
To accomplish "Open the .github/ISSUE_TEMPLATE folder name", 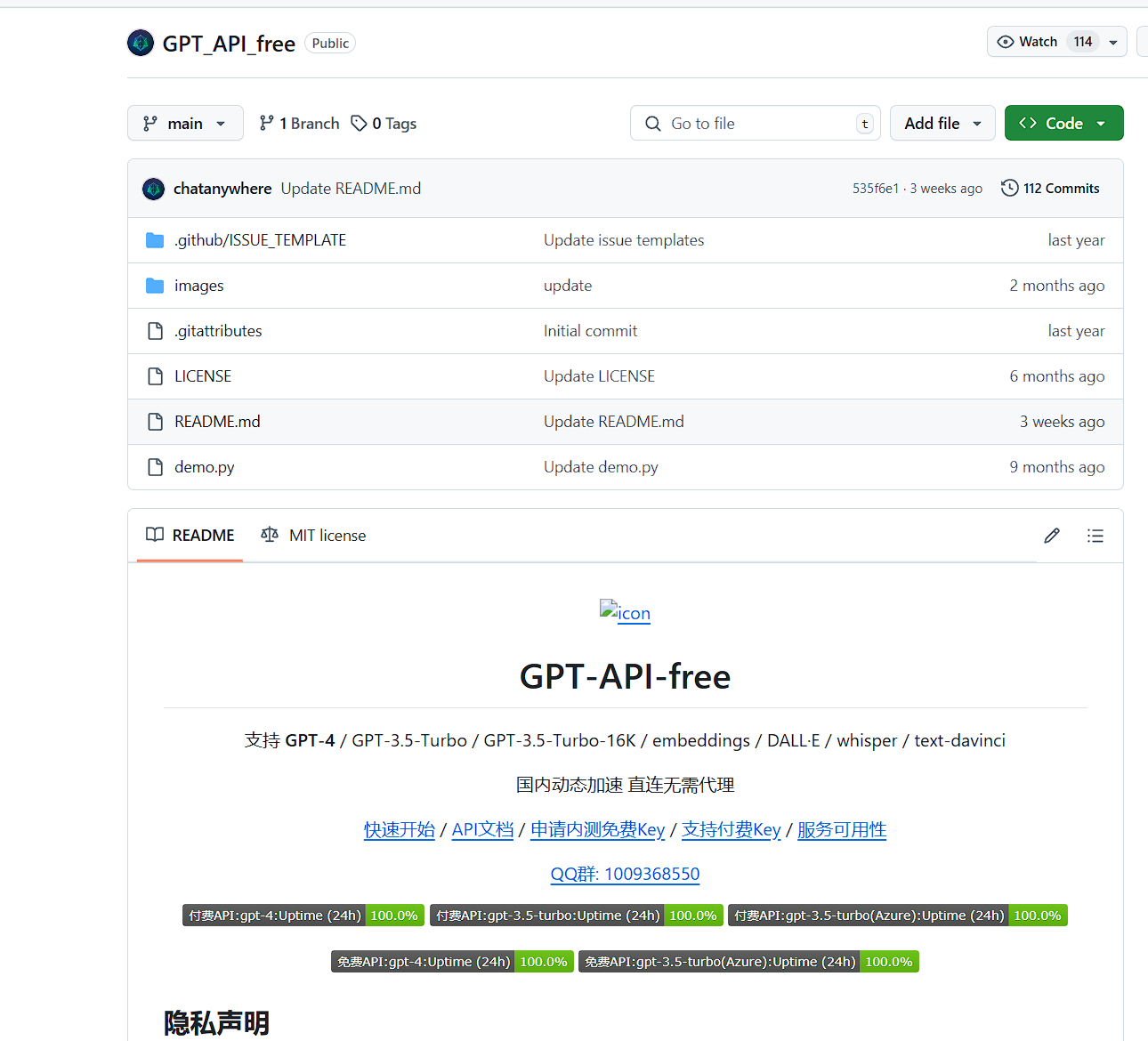I will pyautogui.click(x=260, y=240).
